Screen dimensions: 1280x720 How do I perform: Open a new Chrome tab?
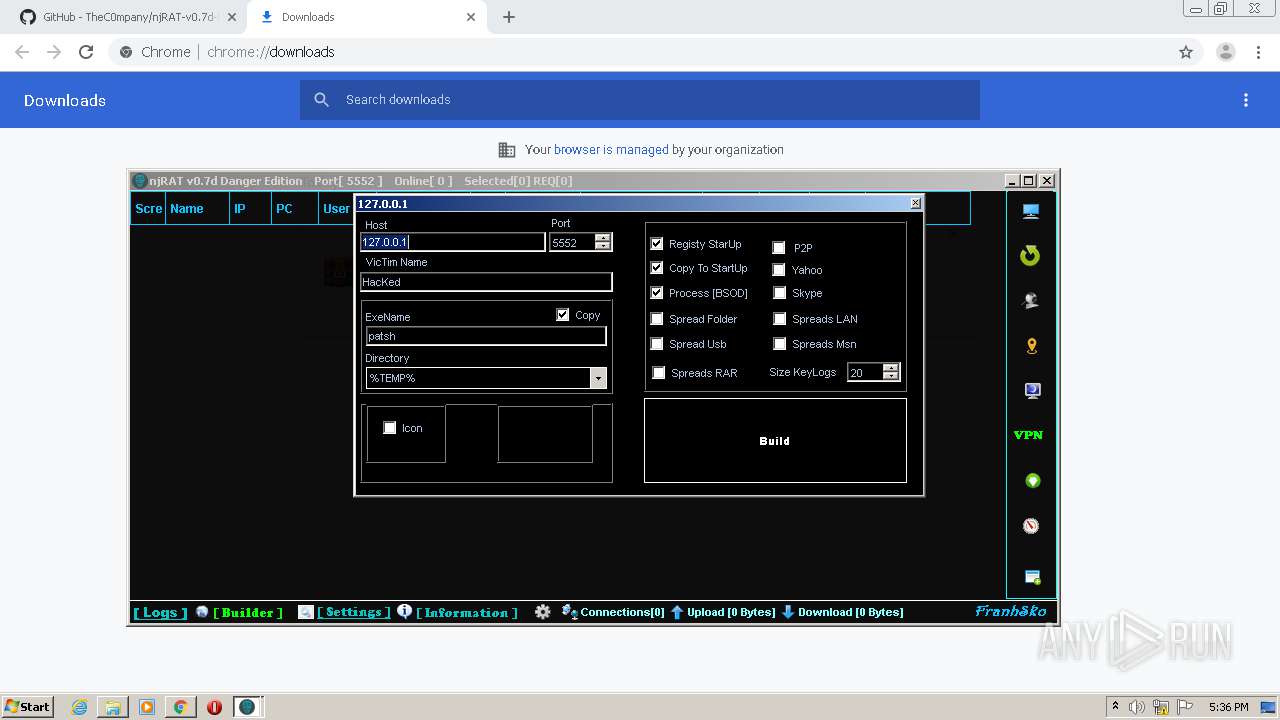pyautogui.click(x=509, y=17)
